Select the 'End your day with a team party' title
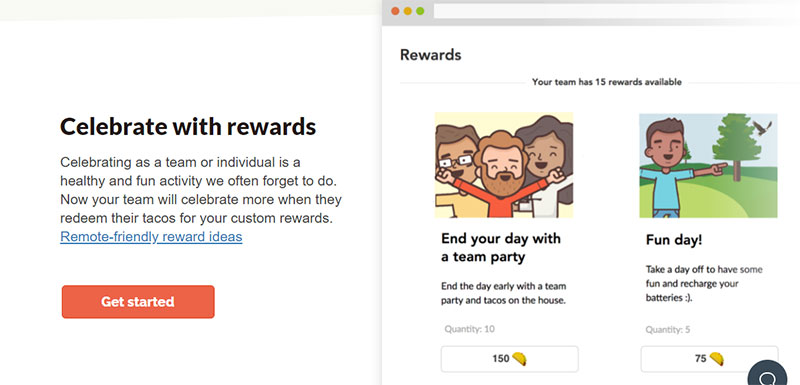 coord(501,248)
